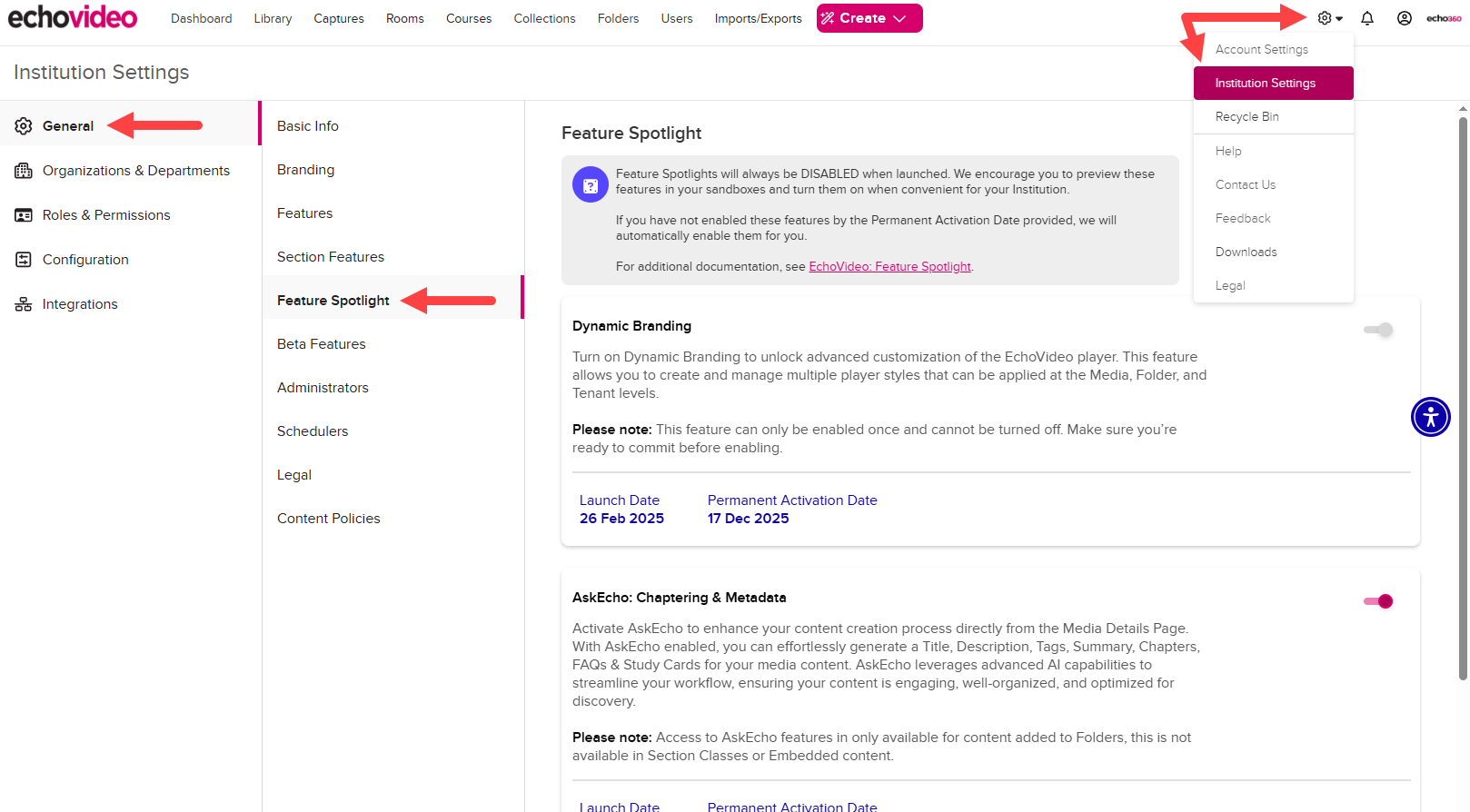Open Rooms in top navigation
Image resolution: width=1470 pixels, height=812 pixels.
point(405,18)
